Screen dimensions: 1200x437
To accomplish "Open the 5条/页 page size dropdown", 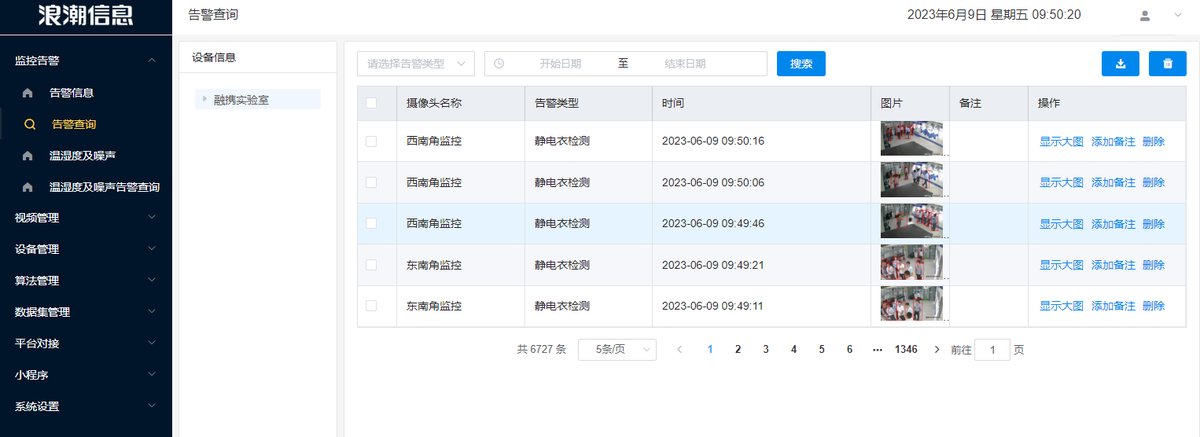I will 617,349.
